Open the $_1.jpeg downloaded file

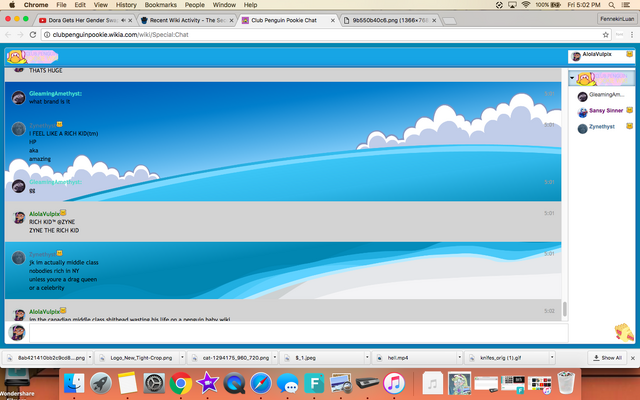click(324, 358)
